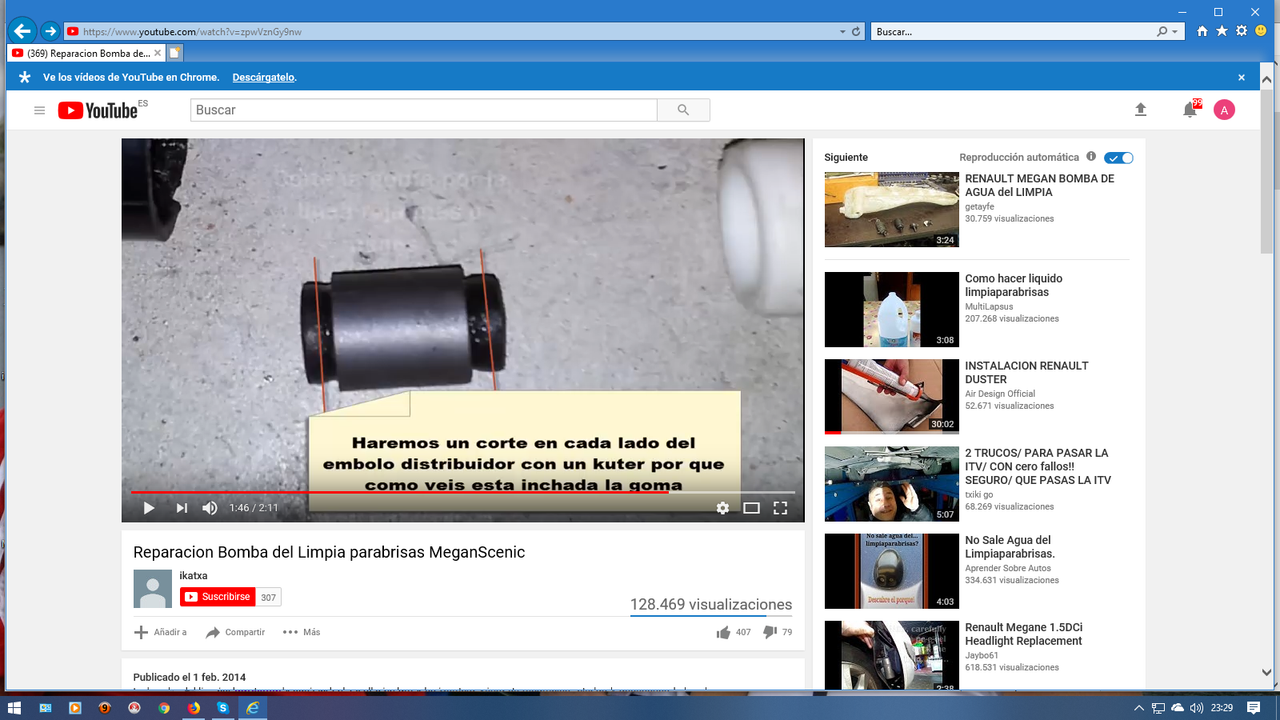
Task: Click the 23:29 taskbar clock
Action: (1221, 707)
